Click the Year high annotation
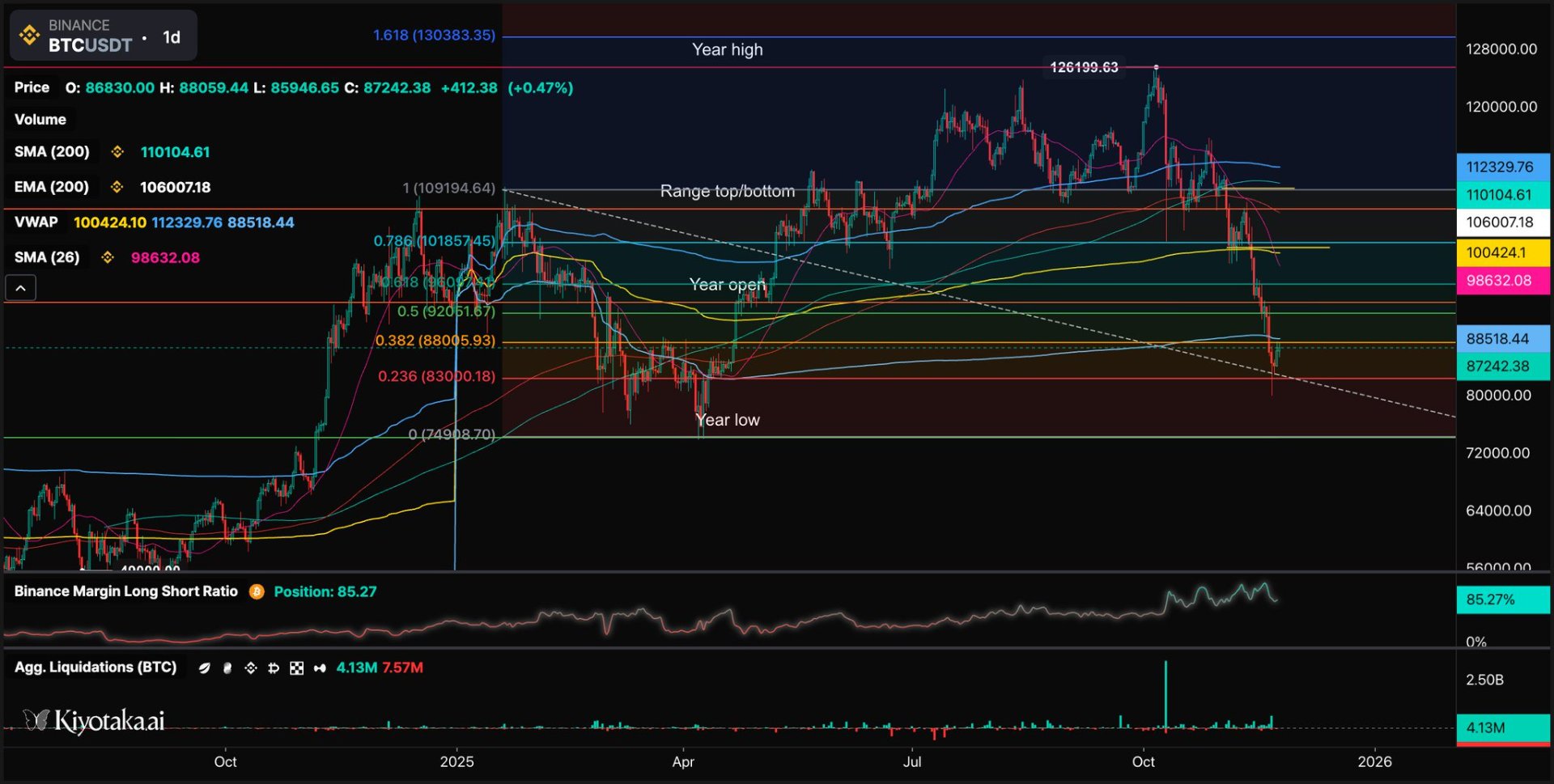This screenshot has height=784, width=1554. tap(728, 50)
